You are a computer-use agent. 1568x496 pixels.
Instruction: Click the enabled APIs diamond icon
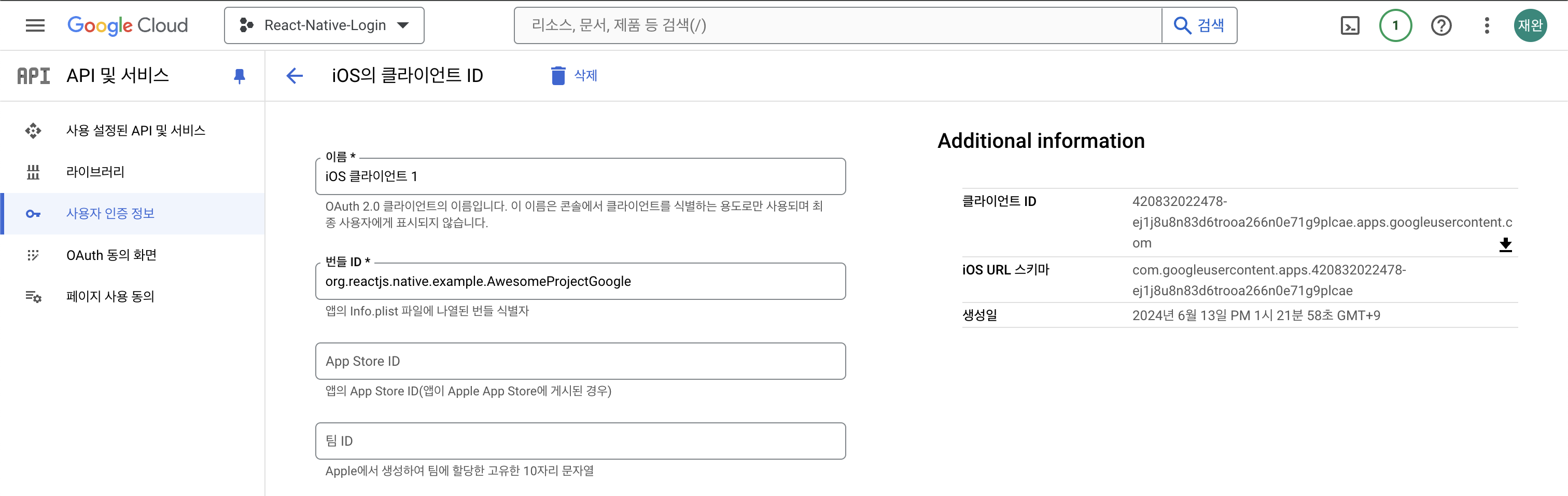click(33, 130)
